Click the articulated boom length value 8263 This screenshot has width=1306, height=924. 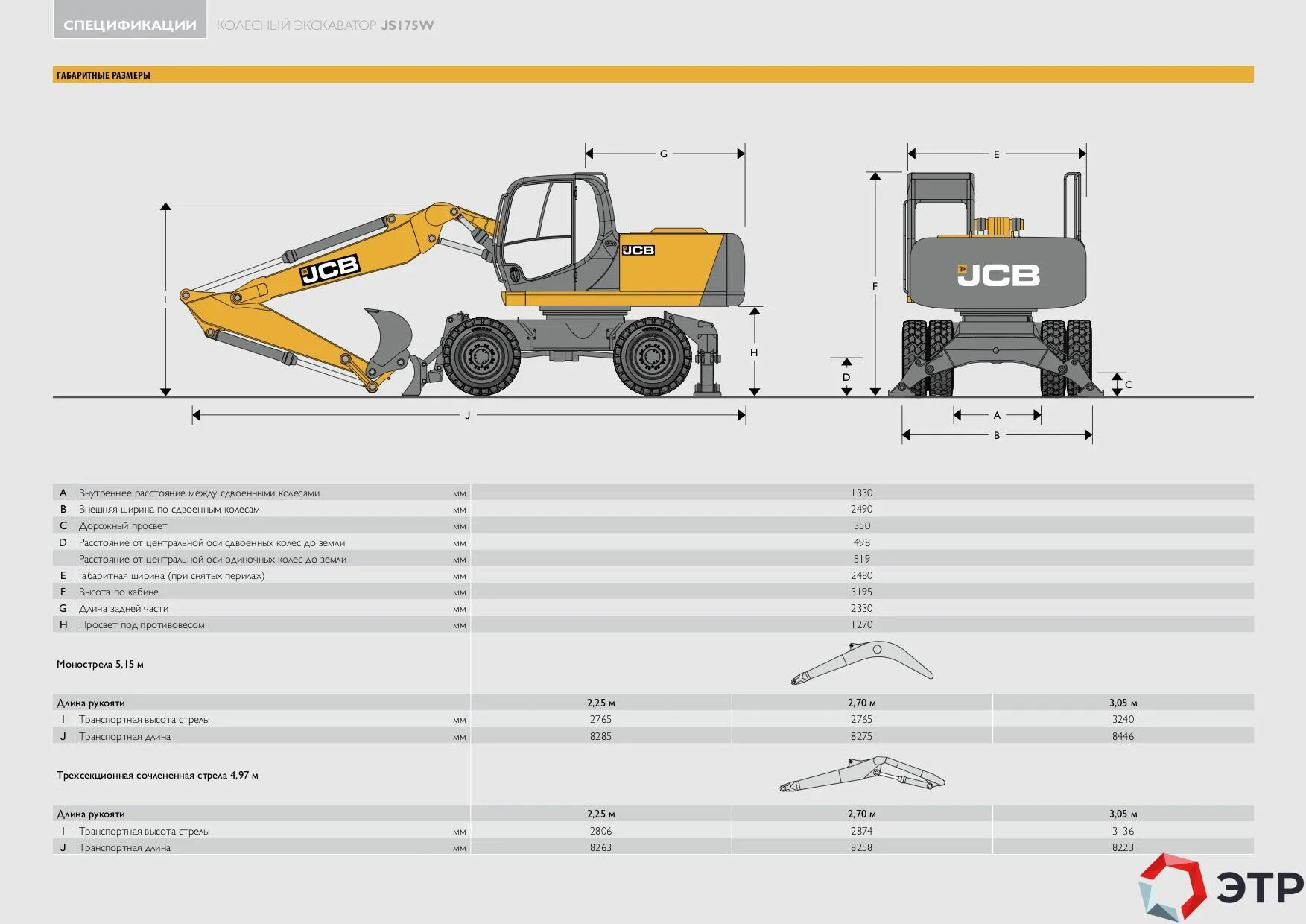(x=600, y=847)
